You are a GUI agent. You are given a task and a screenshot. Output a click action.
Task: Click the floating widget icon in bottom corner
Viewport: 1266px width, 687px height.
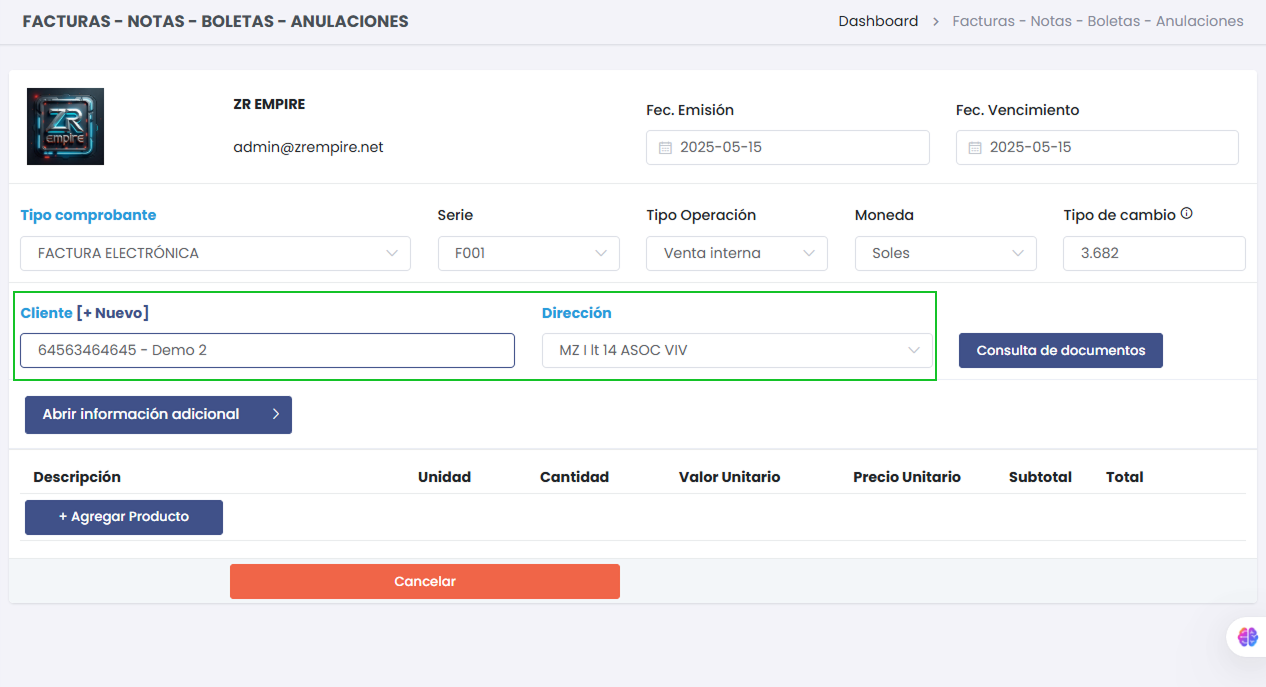(1246, 637)
